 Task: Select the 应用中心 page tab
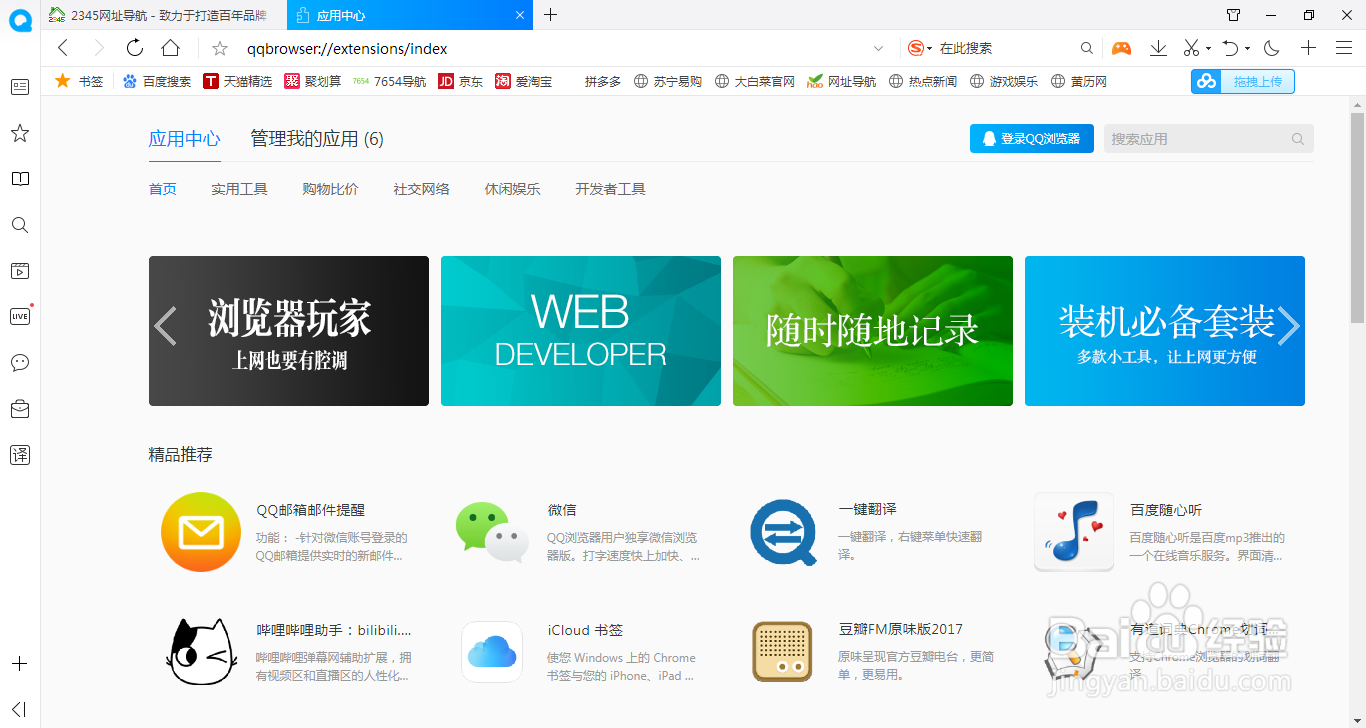click(185, 139)
